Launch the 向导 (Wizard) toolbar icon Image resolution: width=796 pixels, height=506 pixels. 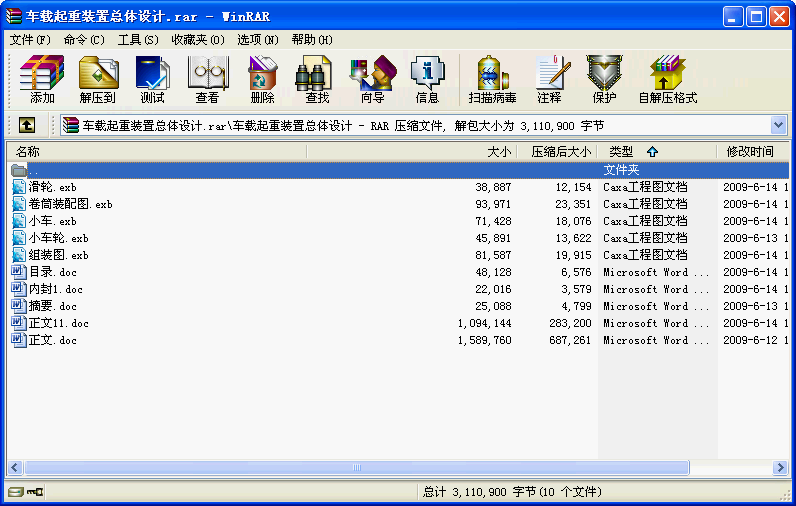(372, 79)
